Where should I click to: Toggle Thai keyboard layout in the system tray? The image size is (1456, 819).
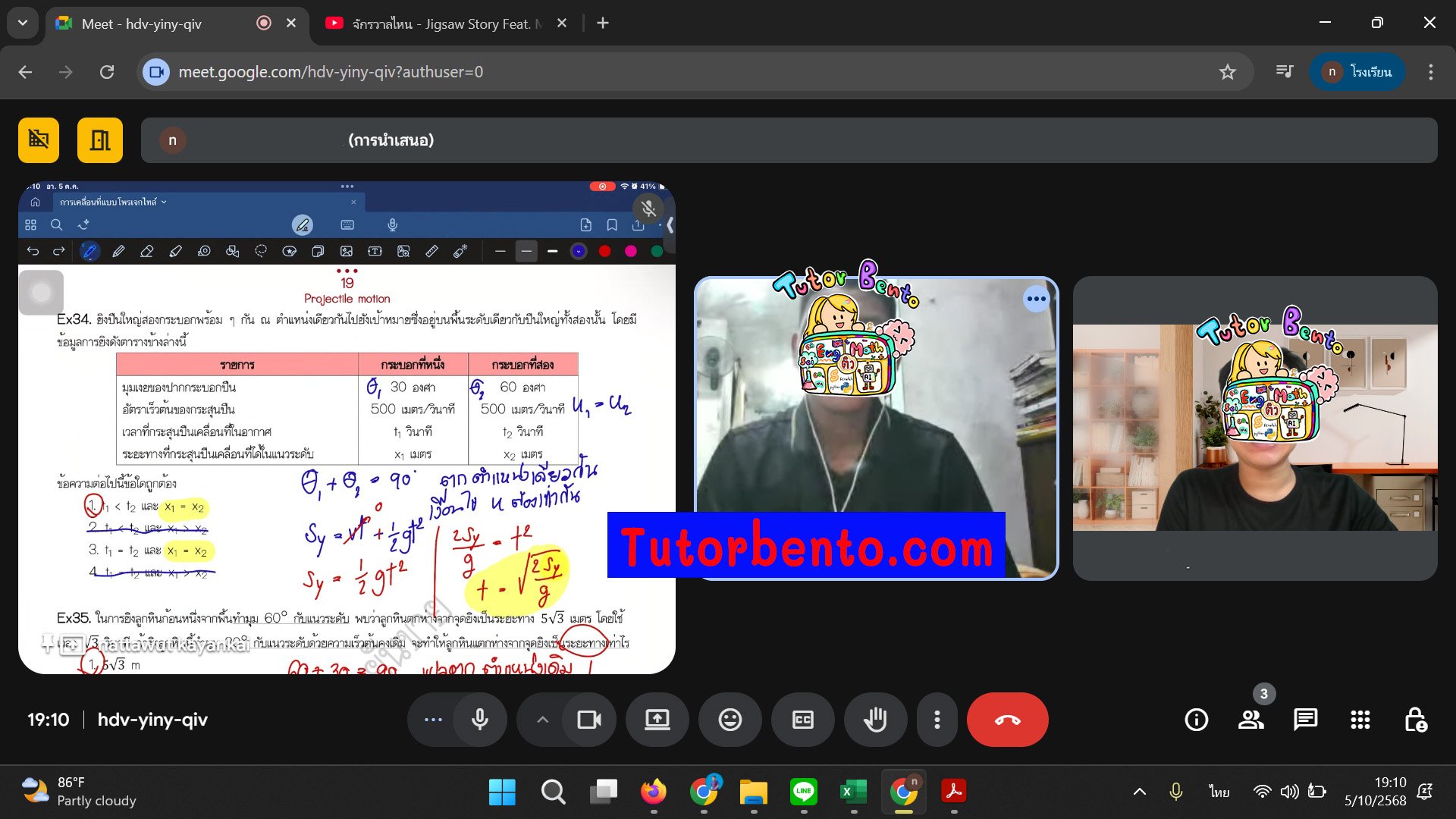(1219, 791)
